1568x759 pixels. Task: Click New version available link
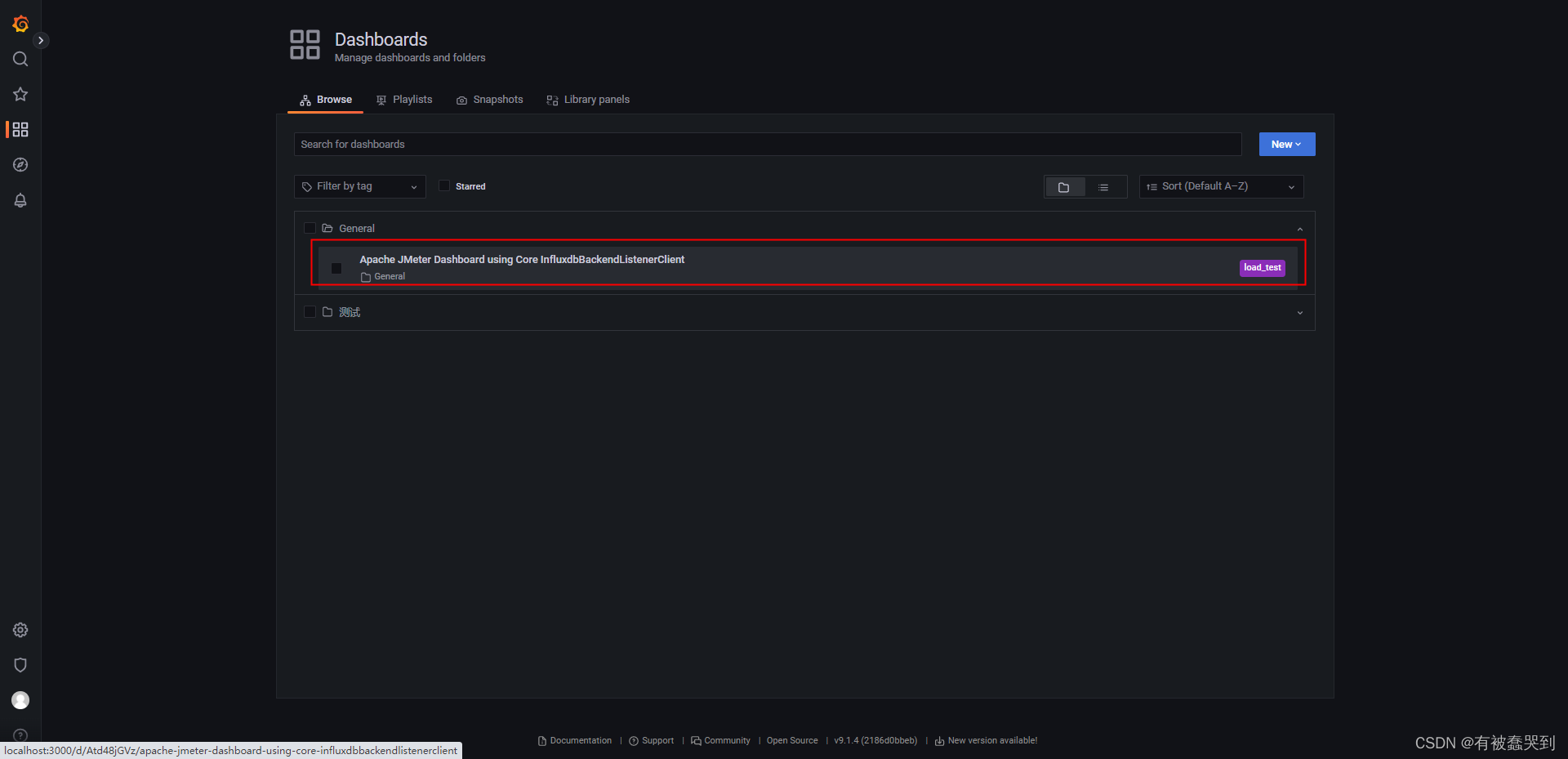pyautogui.click(x=986, y=740)
